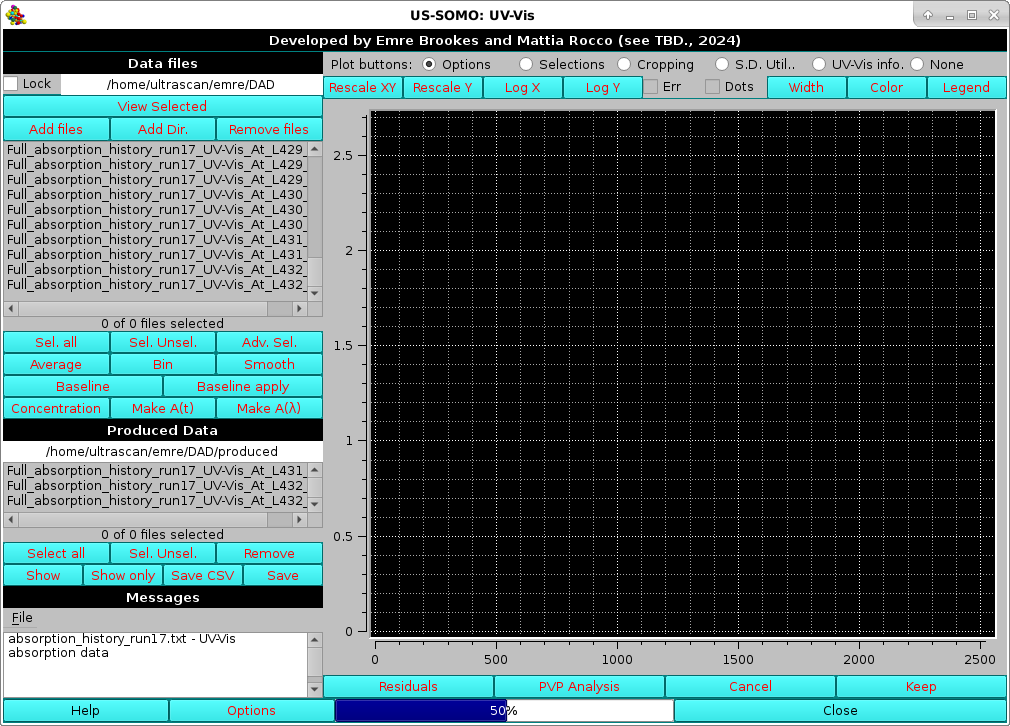Click Rescale XY to fit the plot
Screen dimensions: 1010x726
(361, 87)
